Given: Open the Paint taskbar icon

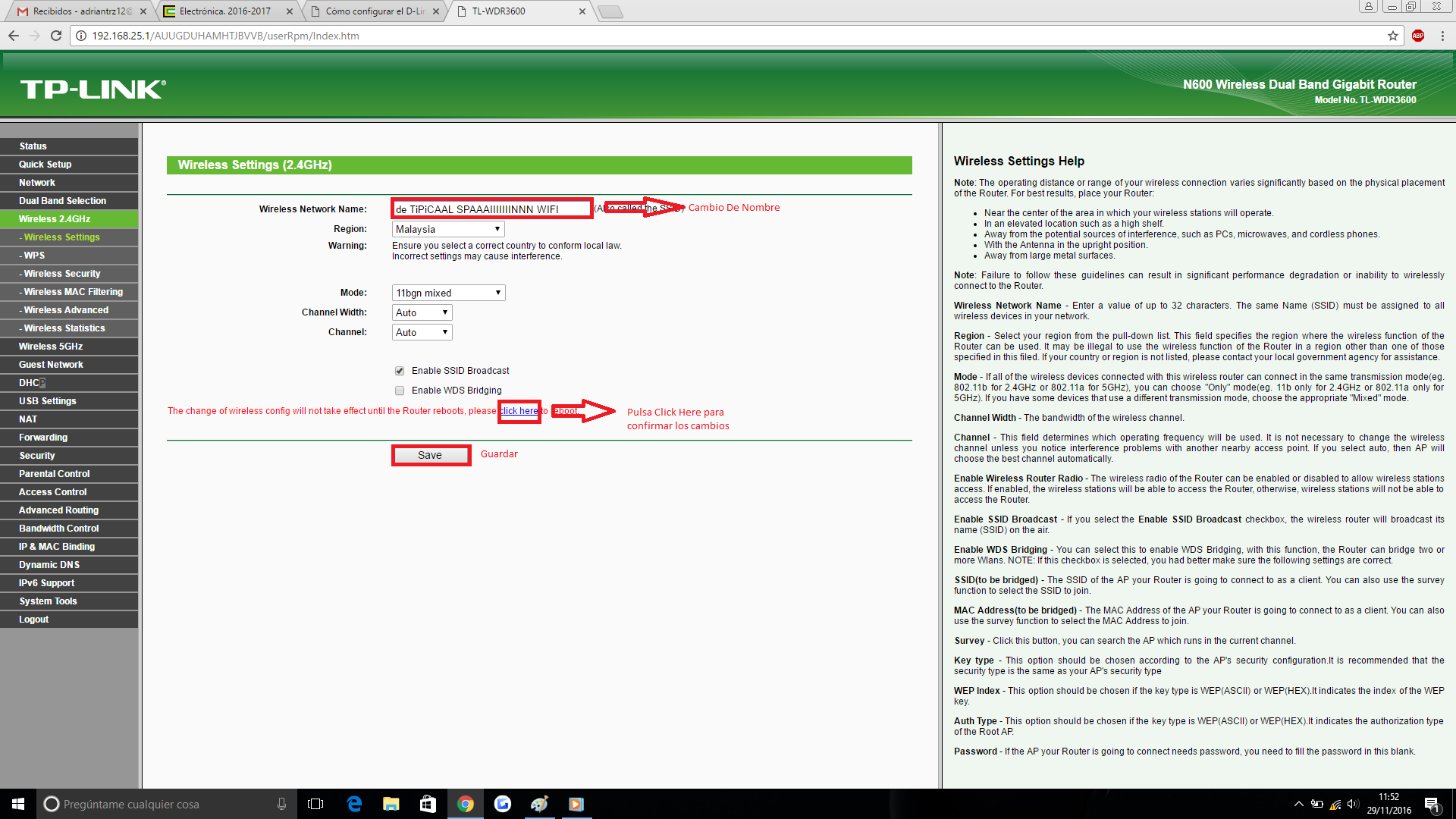Looking at the screenshot, I should click(539, 804).
